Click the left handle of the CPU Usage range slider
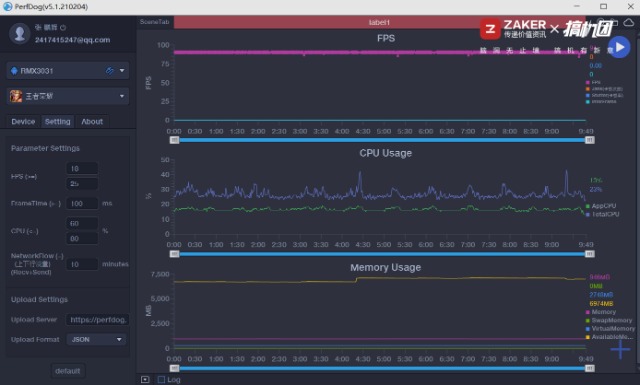Image resolution: width=640 pixels, height=385 pixels. pos(174,254)
